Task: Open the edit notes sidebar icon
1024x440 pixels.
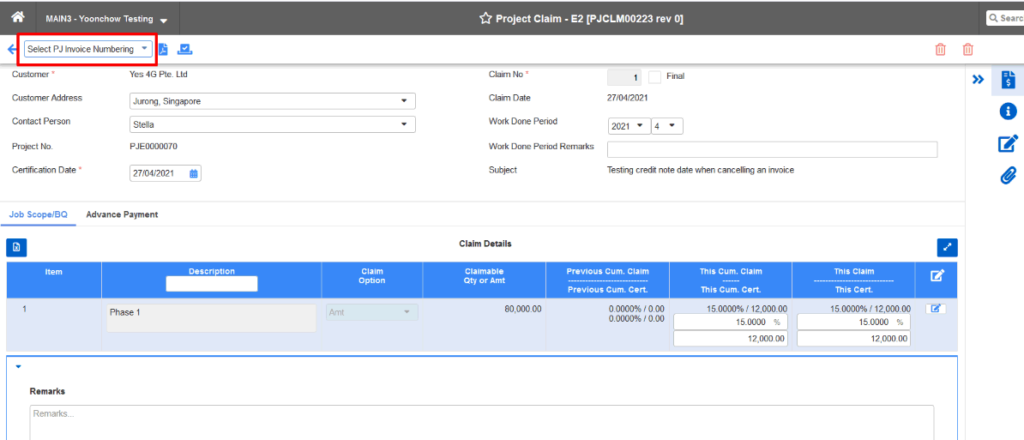Action: coord(1008,144)
